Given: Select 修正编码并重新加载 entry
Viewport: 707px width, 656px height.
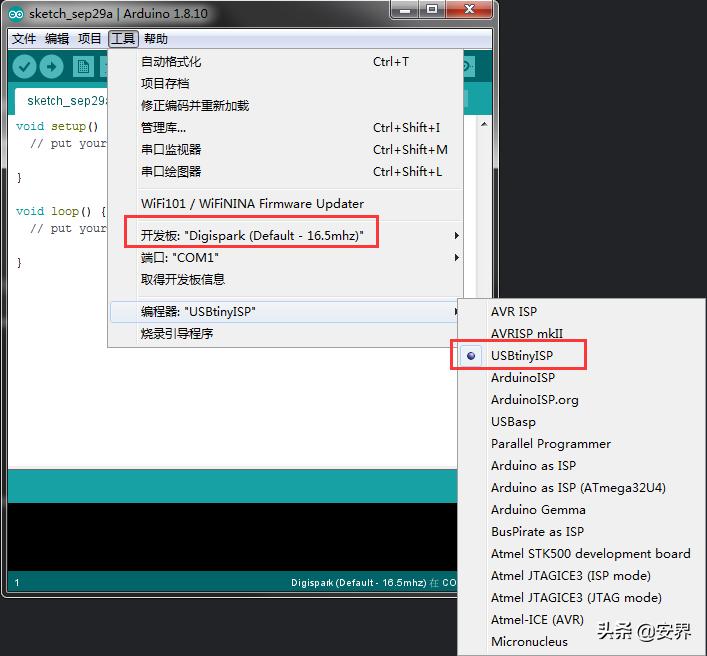Looking at the screenshot, I should click(286, 106).
